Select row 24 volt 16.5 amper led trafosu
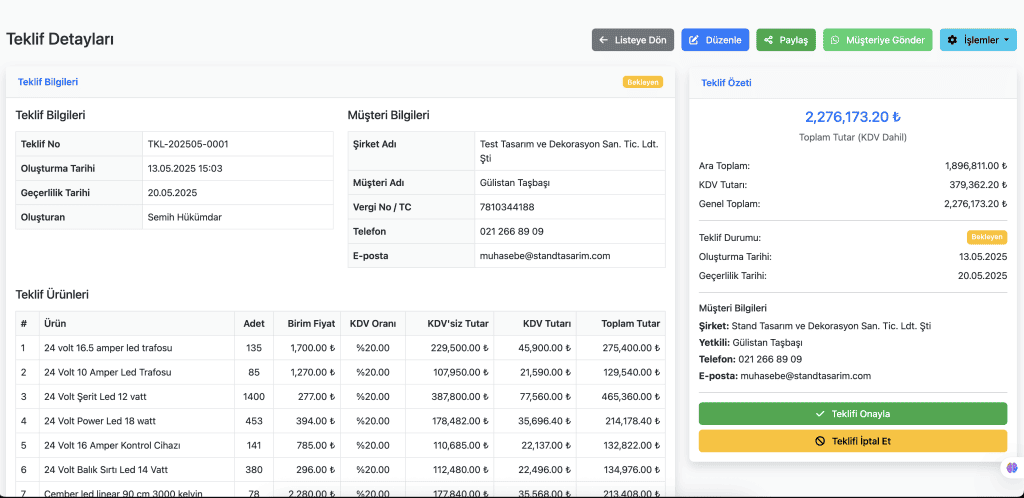This screenshot has height=498, width=1024. pyautogui.click(x=340, y=348)
